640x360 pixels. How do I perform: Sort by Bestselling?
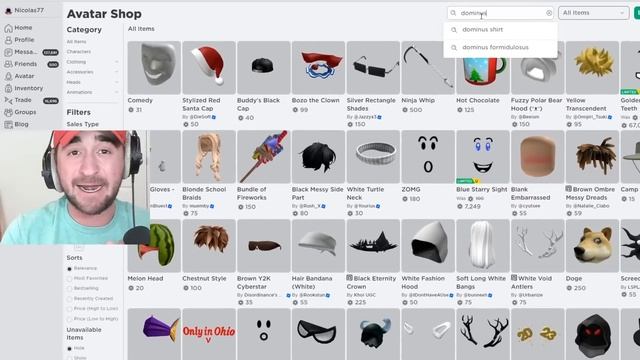point(69,289)
